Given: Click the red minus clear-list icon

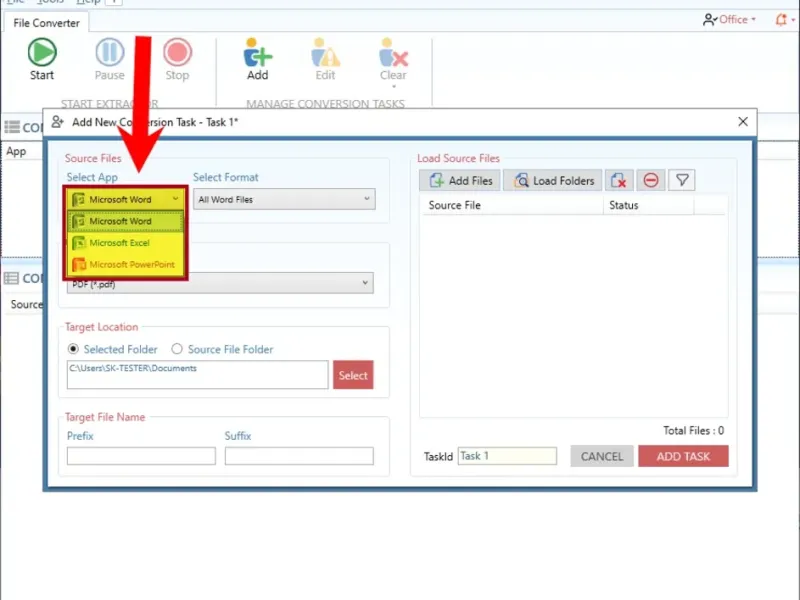Looking at the screenshot, I should point(651,181).
